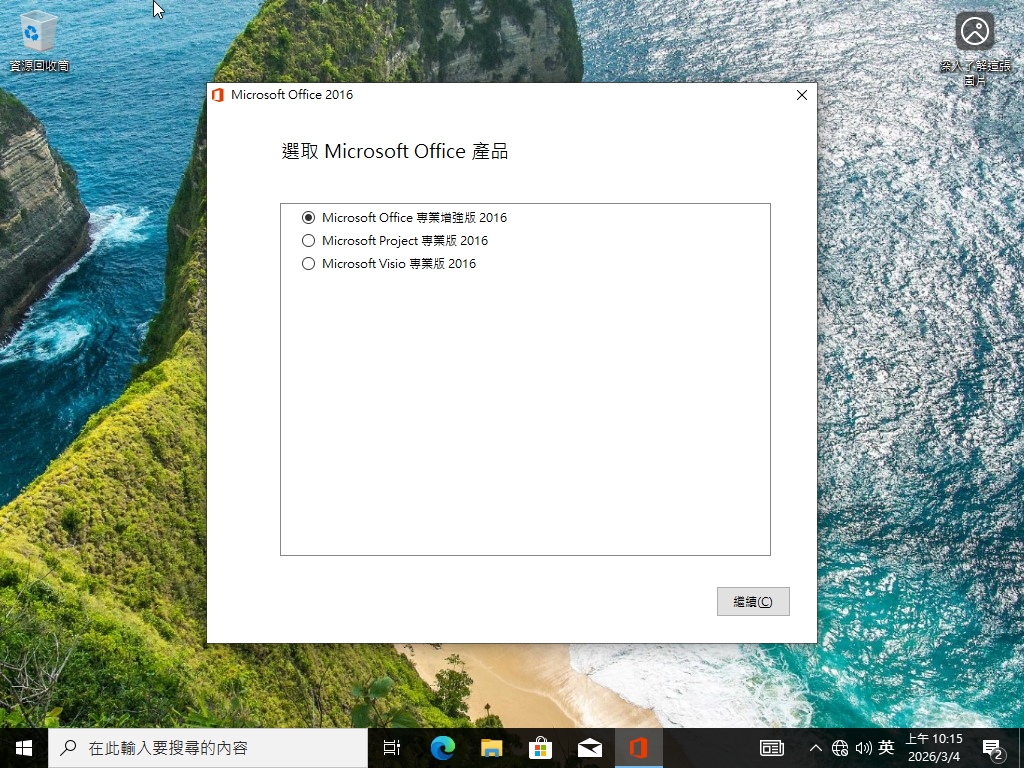Open the news and interests taskbar icon
Image resolution: width=1024 pixels, height=768 pixels.
(772, 748)
